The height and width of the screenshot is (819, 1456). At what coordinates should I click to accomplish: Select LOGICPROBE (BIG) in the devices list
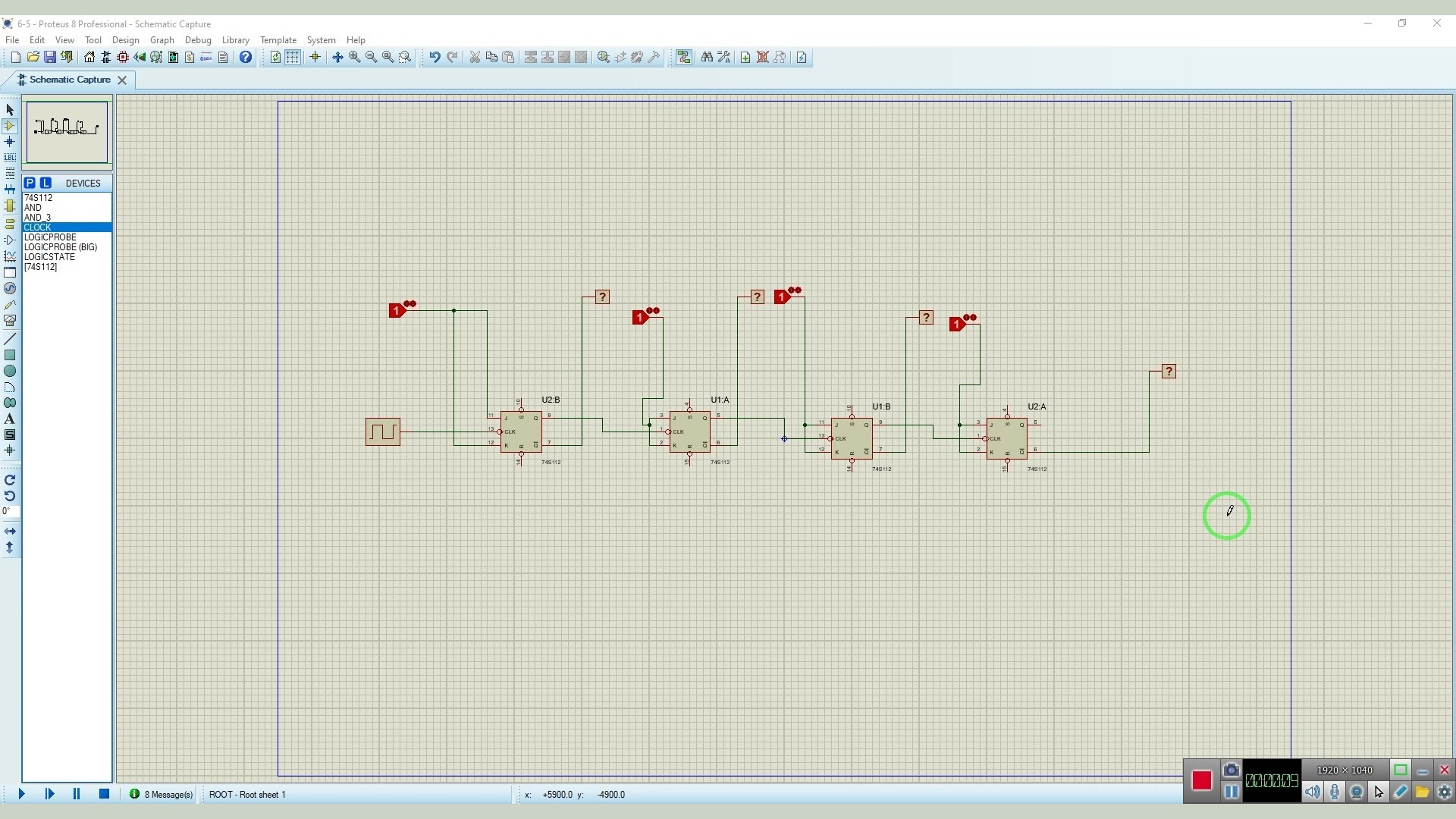point(61,247)
